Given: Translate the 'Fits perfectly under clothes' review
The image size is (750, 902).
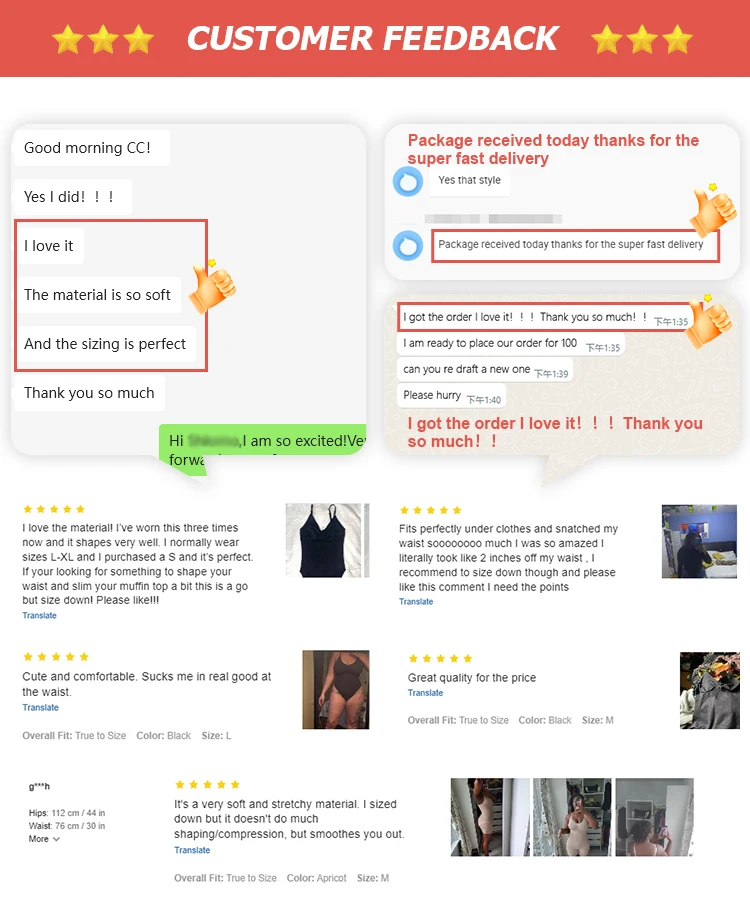Looking at the screenshot, I should 416,602.
